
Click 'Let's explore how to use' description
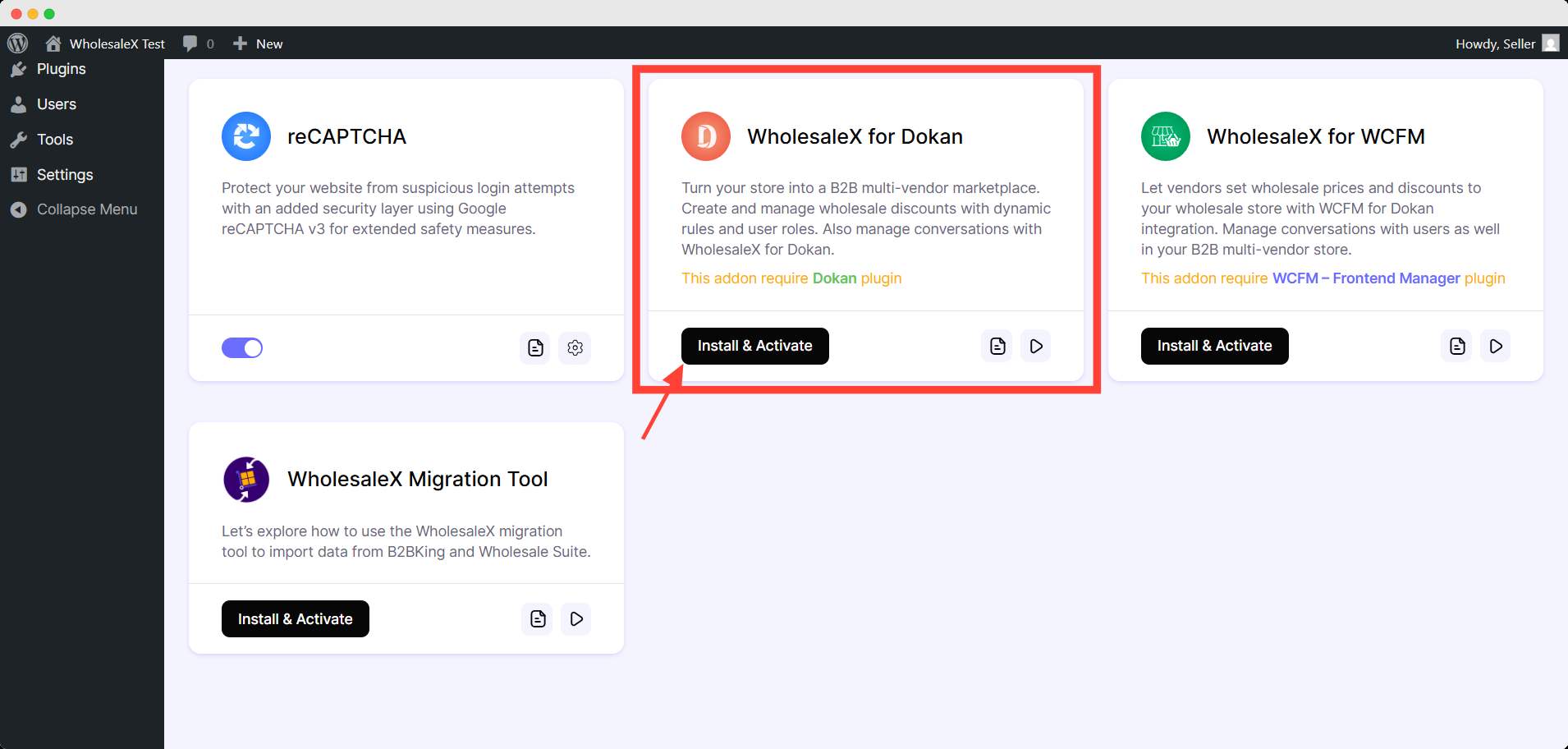406,541
